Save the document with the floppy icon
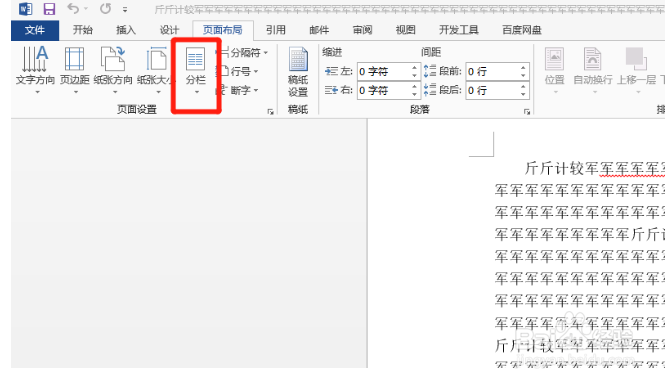The height and width of the screenshot is (384, 672). 49,9
